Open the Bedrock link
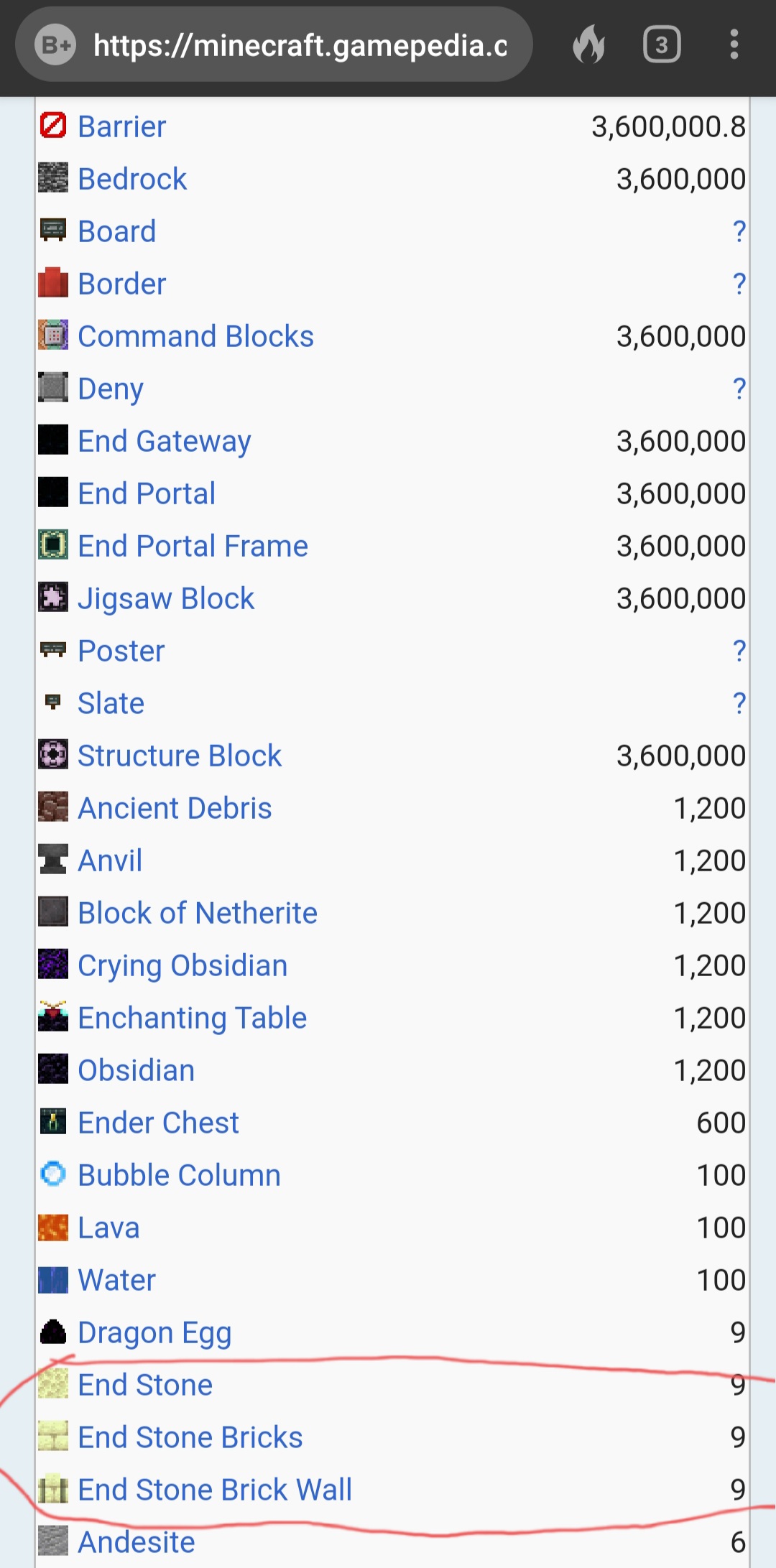776x1568 pixels. click(132, 179)
